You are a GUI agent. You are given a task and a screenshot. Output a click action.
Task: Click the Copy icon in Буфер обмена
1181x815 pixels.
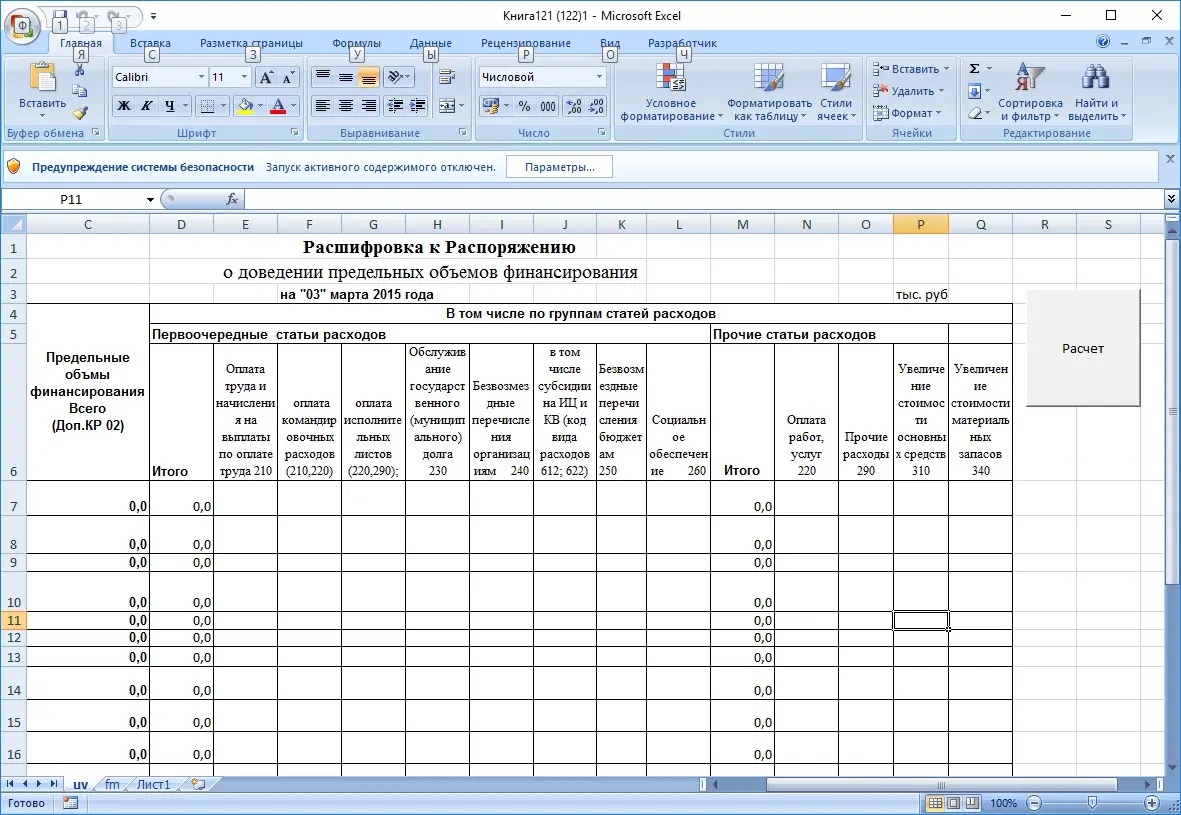[x=80, y=91]
